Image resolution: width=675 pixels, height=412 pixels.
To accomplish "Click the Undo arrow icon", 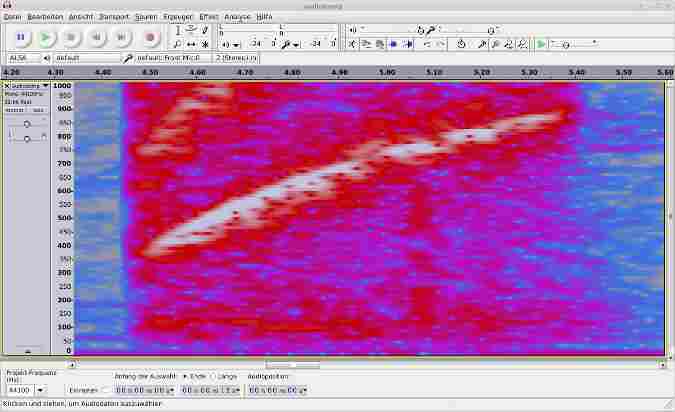I will [427, 44].
